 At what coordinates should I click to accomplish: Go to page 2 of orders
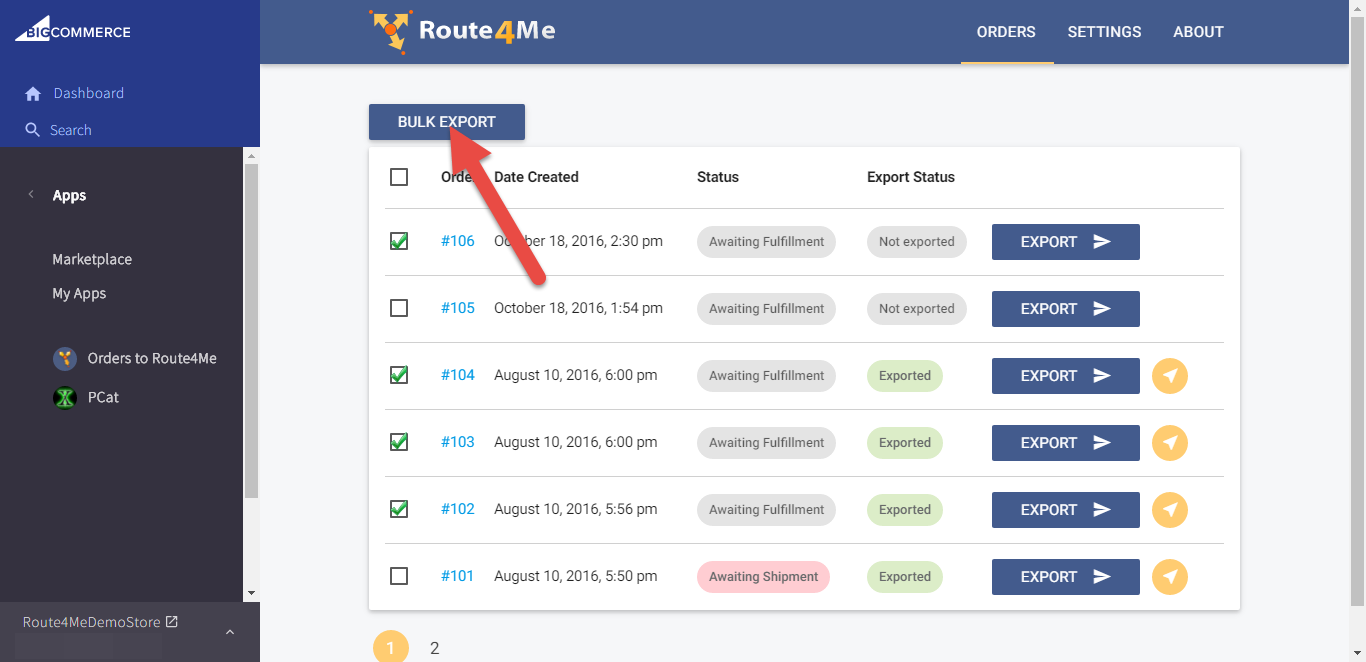click(x=434, y=648)
